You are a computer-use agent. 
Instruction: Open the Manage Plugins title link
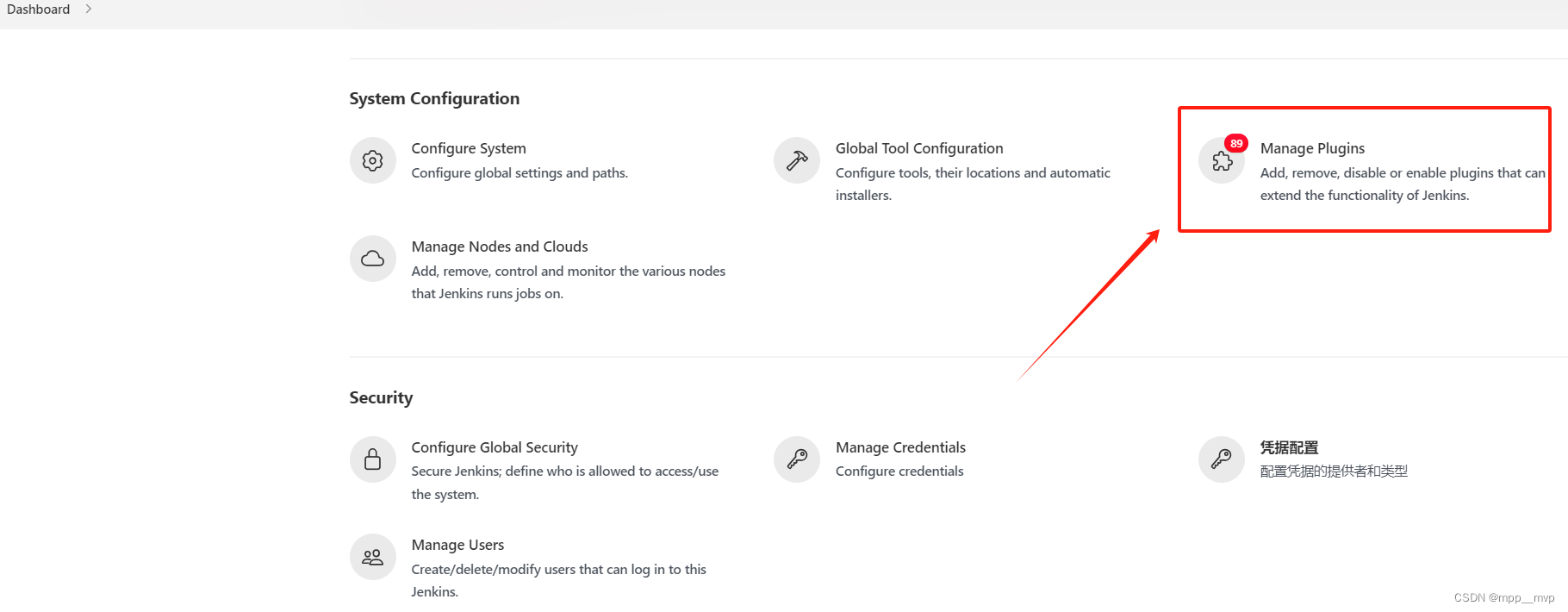pos(1312,148)
